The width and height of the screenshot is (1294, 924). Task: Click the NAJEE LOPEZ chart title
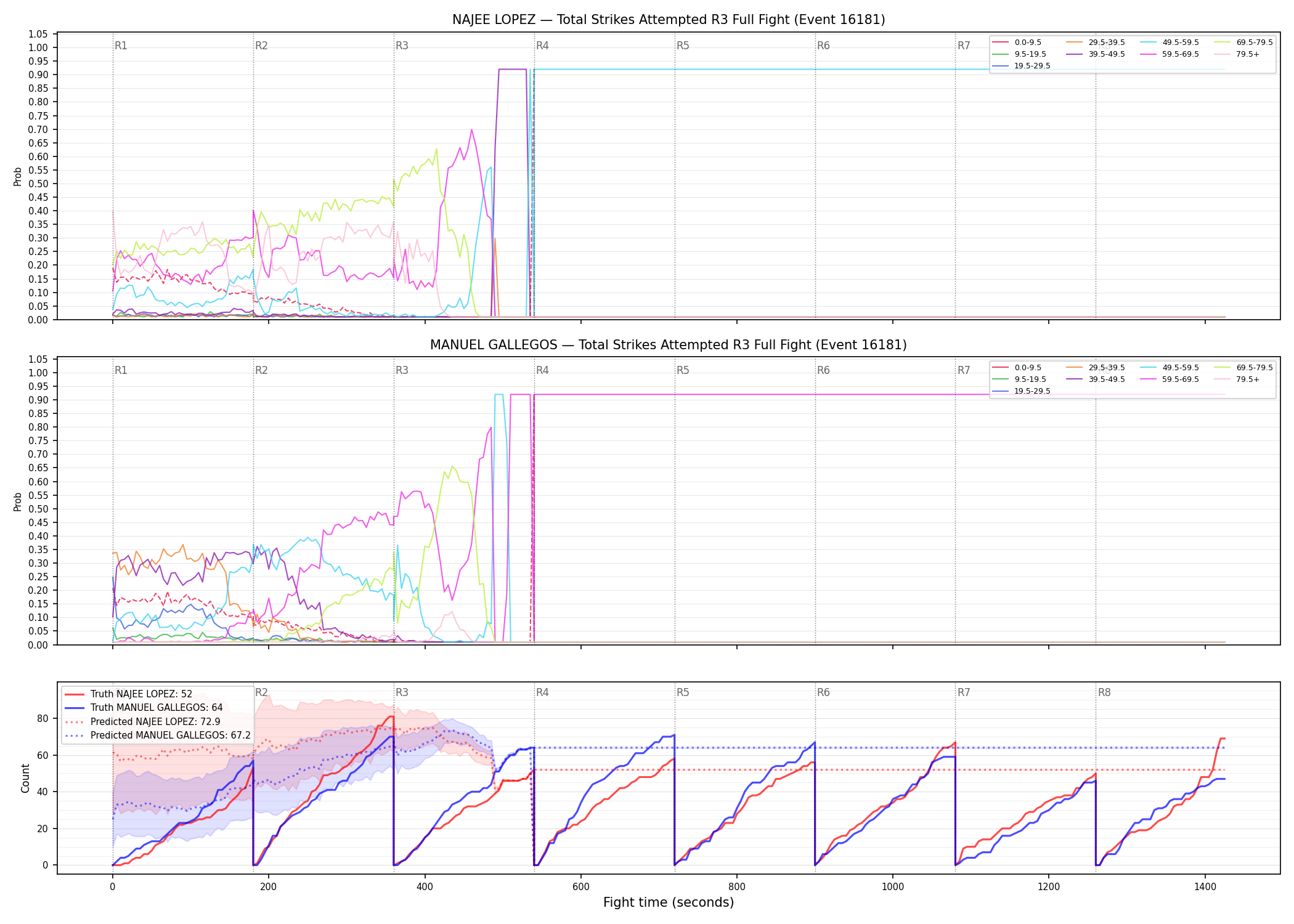tap(669, 20)
